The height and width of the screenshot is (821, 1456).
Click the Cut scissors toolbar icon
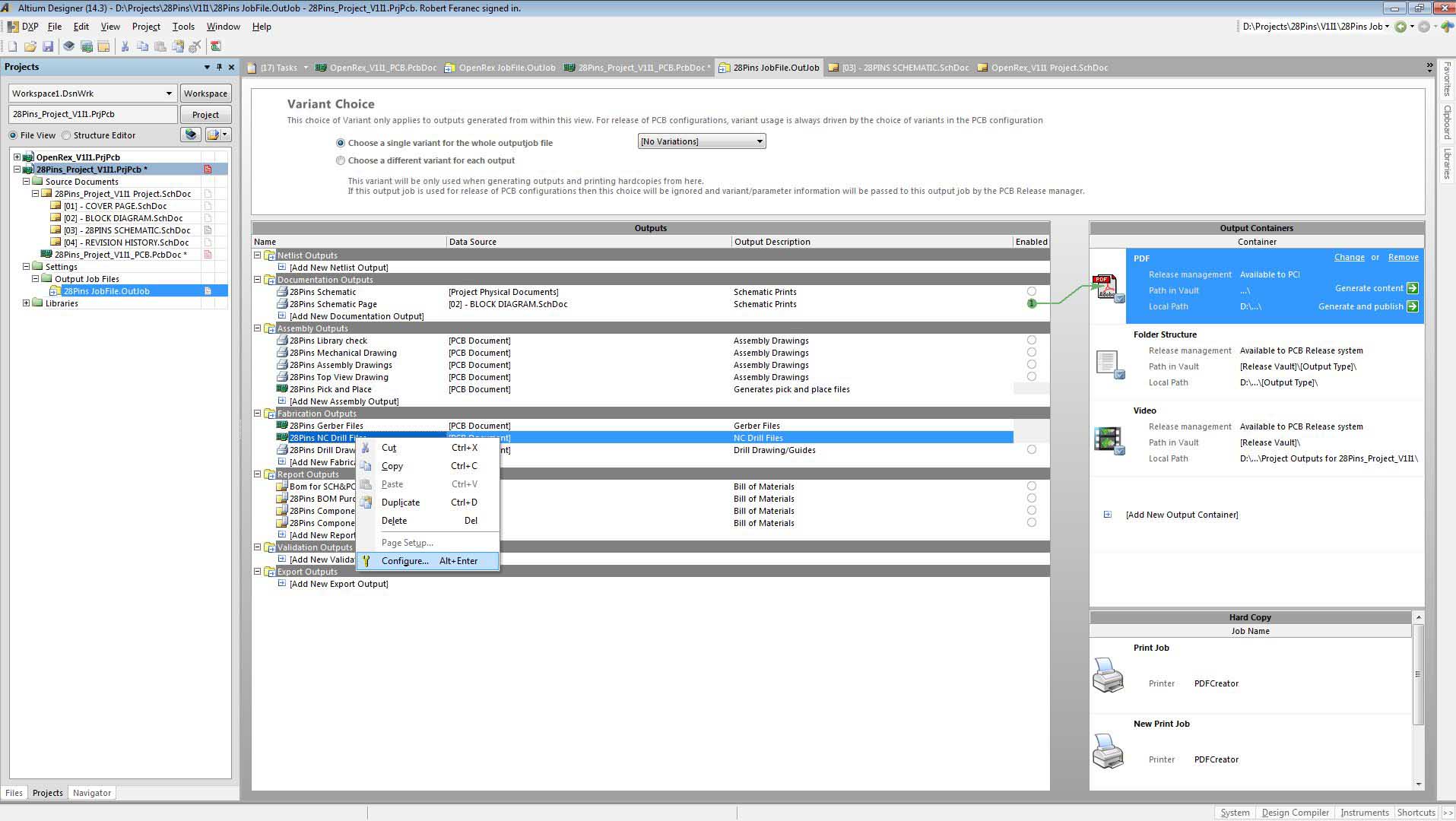point(125,46)
